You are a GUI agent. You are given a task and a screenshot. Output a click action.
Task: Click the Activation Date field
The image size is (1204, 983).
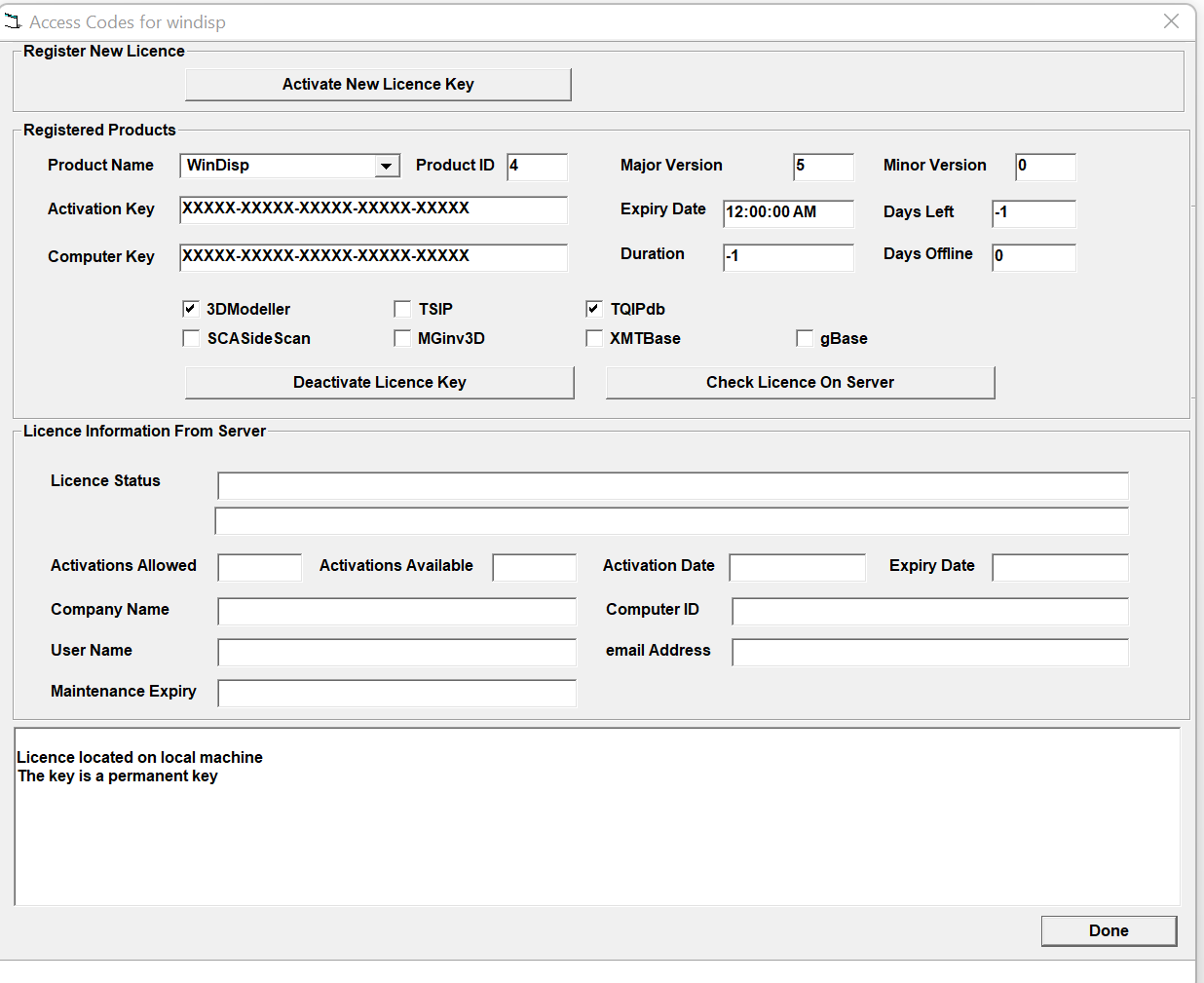[x=798, y=567]
